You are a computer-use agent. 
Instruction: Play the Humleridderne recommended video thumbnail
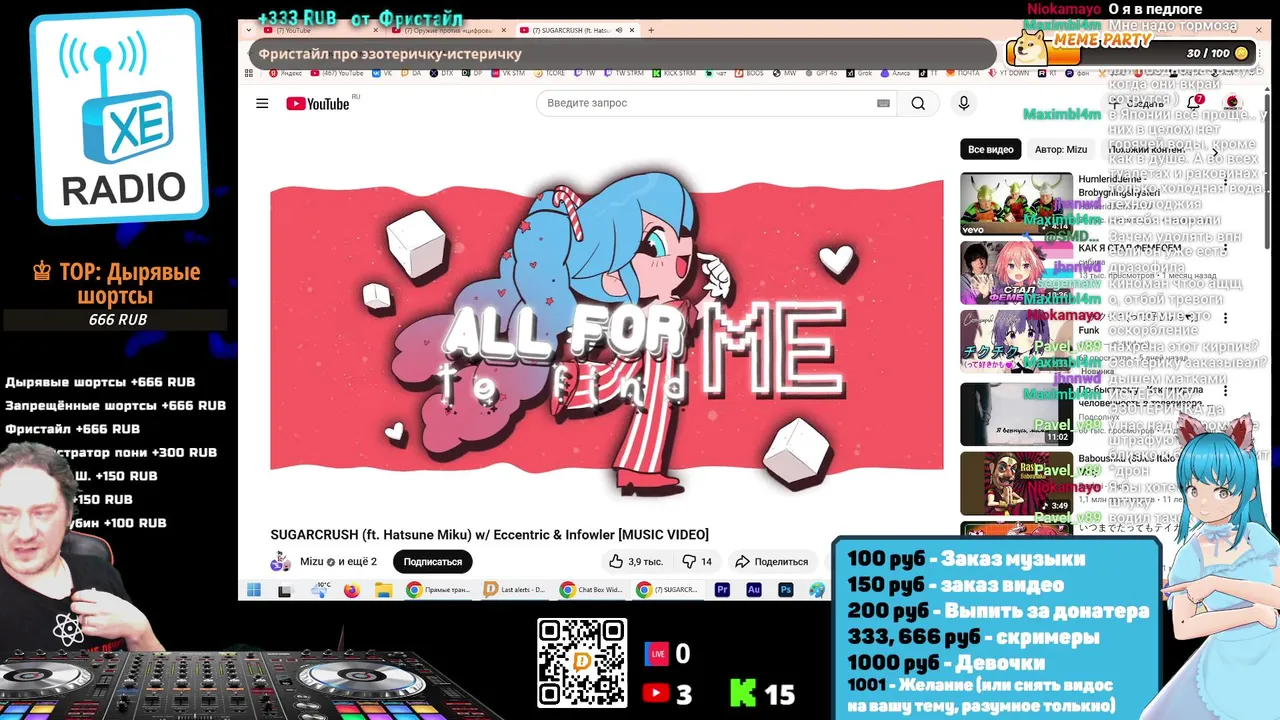[x=1016, y=204]
